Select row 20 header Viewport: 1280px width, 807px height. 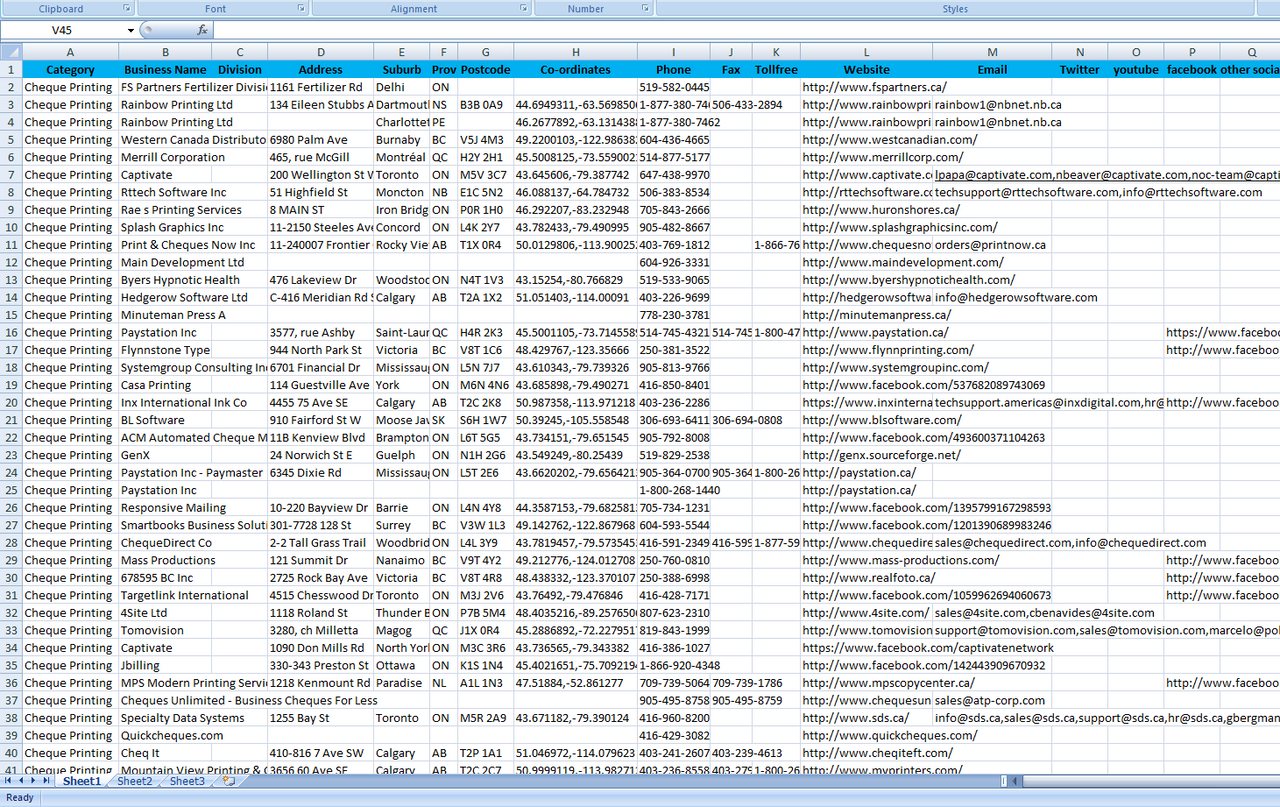coord(11,403)
